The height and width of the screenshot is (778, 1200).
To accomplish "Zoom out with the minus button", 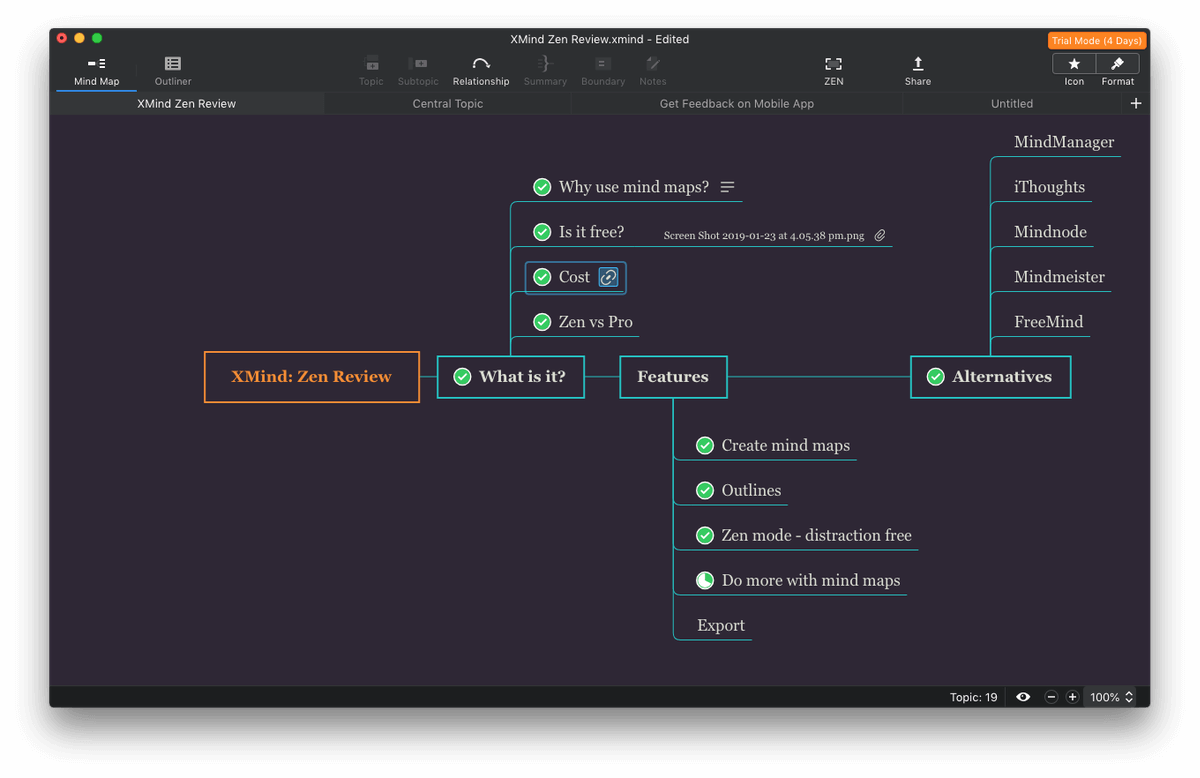I will (x=1051, y=697).
